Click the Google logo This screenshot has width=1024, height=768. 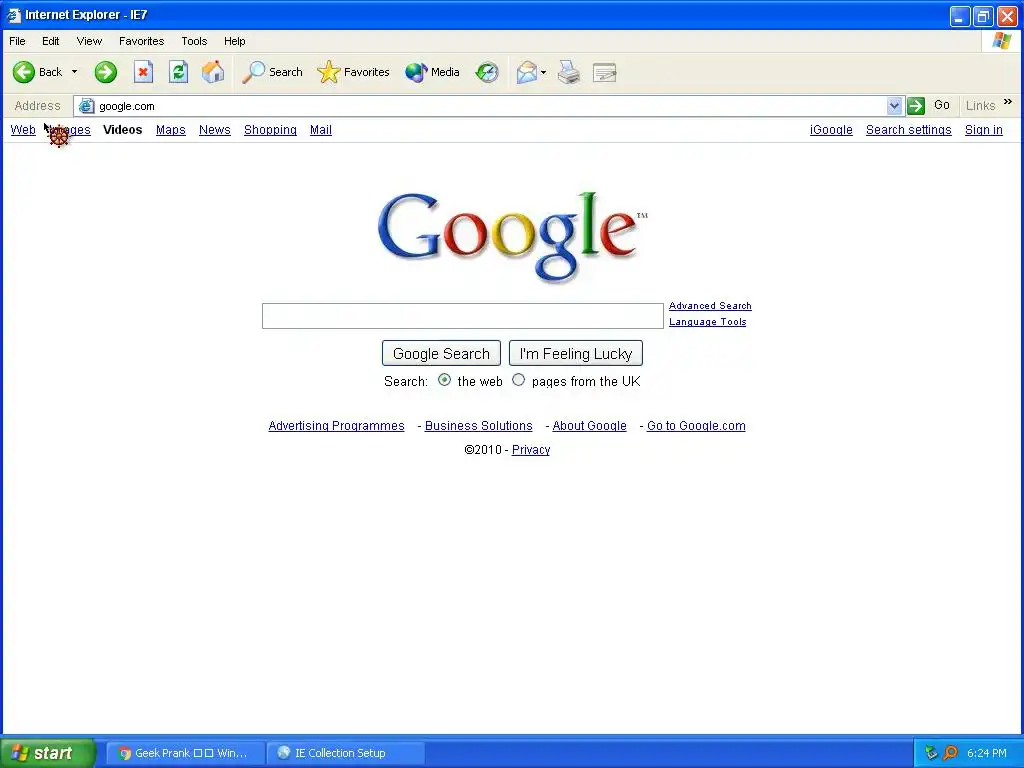pyautogui.click(x=513, y=236)
